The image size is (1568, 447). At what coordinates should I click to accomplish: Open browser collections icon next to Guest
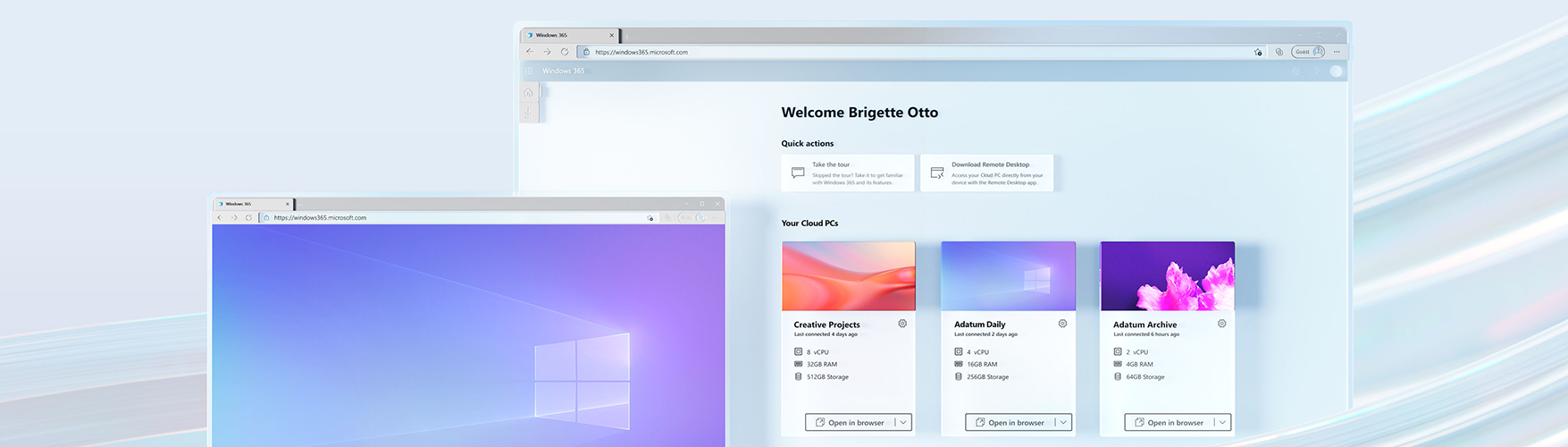tap(1279, 52)
